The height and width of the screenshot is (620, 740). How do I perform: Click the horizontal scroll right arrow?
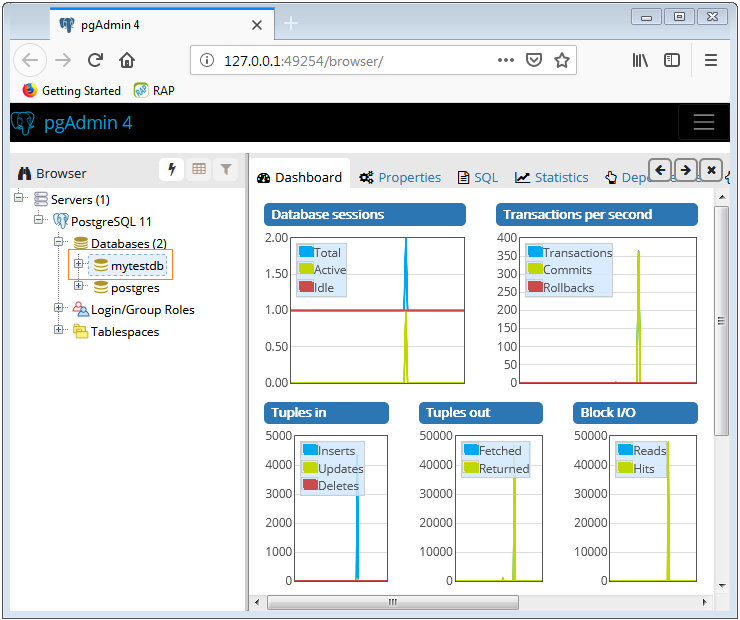[704, 603]
